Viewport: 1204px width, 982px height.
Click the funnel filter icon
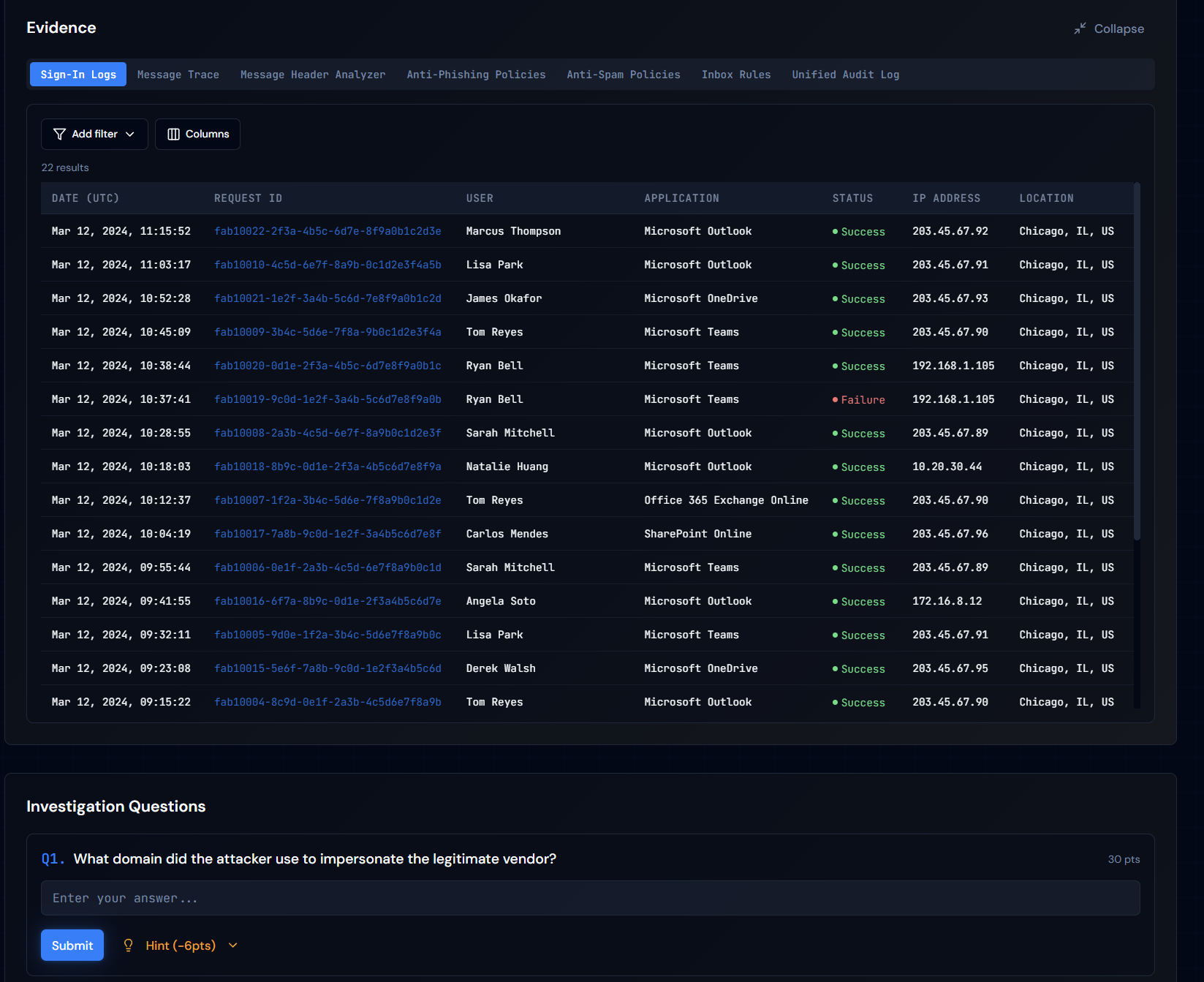coord(59,134)
